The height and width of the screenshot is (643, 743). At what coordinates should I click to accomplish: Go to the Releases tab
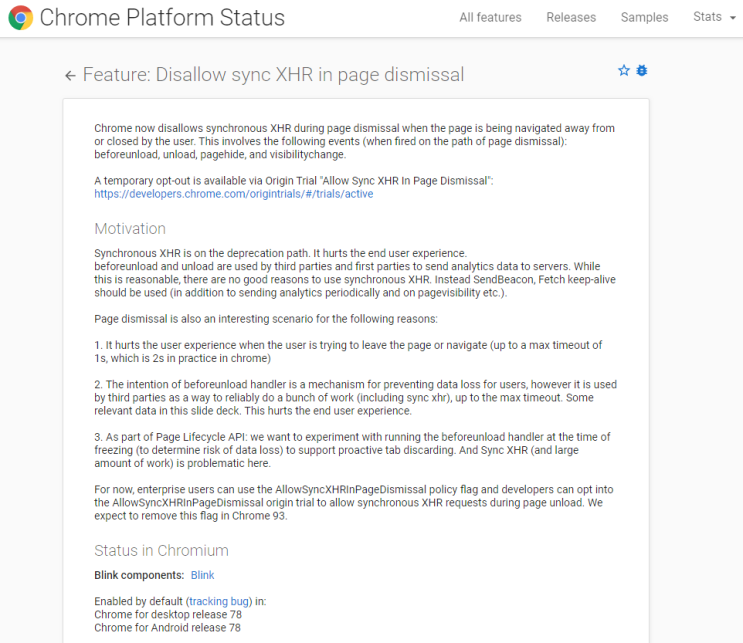click(571, 18)
